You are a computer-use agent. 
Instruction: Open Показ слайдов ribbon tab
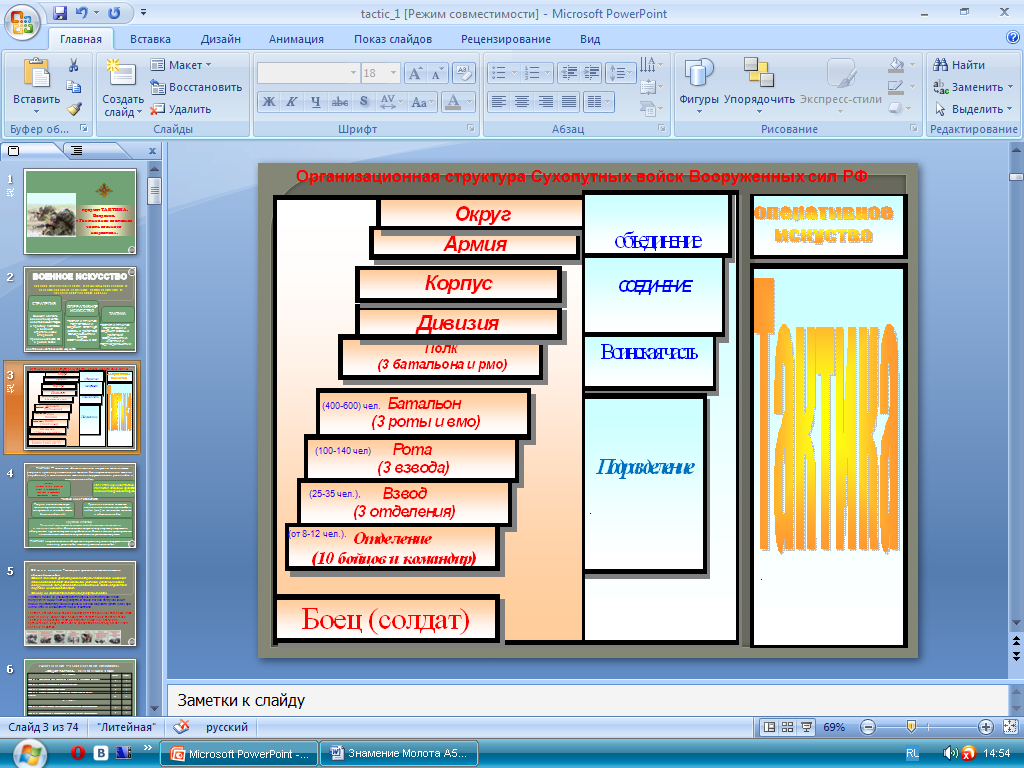coord(392,39)
